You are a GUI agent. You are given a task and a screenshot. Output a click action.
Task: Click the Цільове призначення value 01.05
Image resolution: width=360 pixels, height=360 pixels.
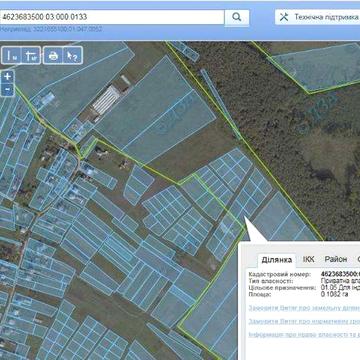pos(340,288)
